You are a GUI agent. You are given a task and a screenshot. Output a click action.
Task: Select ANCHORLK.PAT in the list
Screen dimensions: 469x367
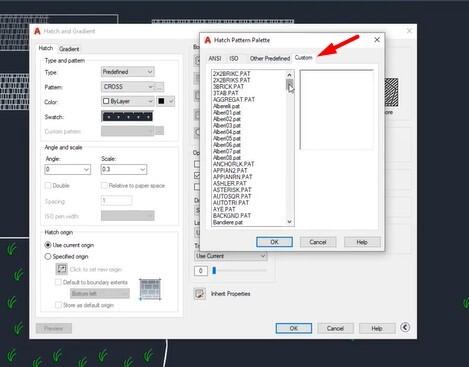pos(233,164)
